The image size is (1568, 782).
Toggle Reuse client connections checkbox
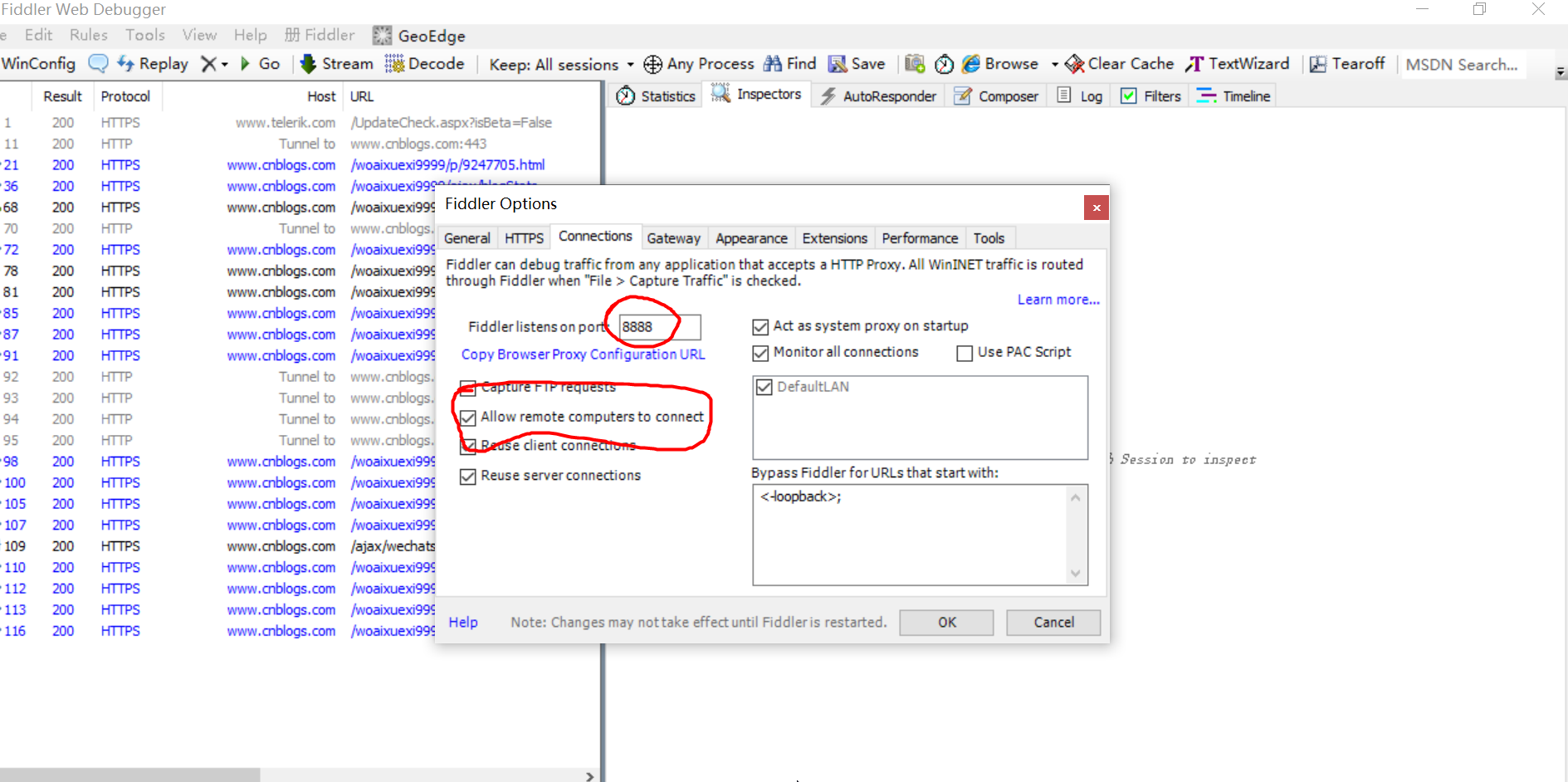point(468,447)
